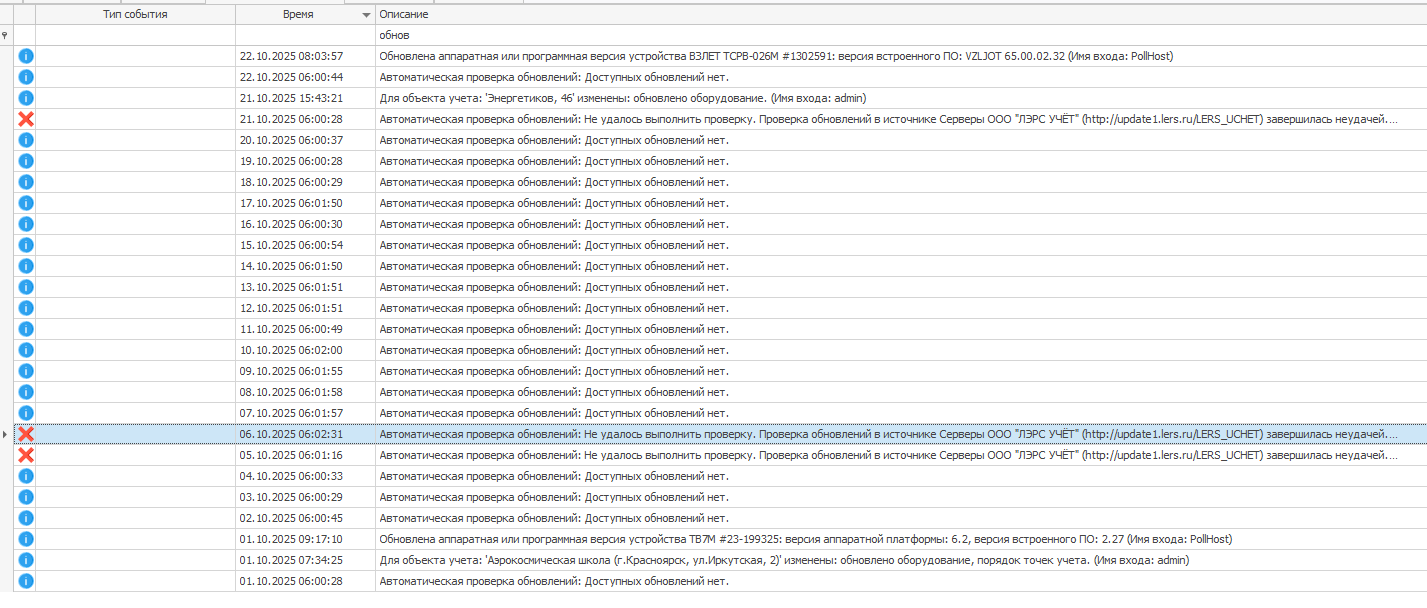Click the info icon for 13.10.2025 06:01:51 event

pyautogui.click(x=26, y=287)
